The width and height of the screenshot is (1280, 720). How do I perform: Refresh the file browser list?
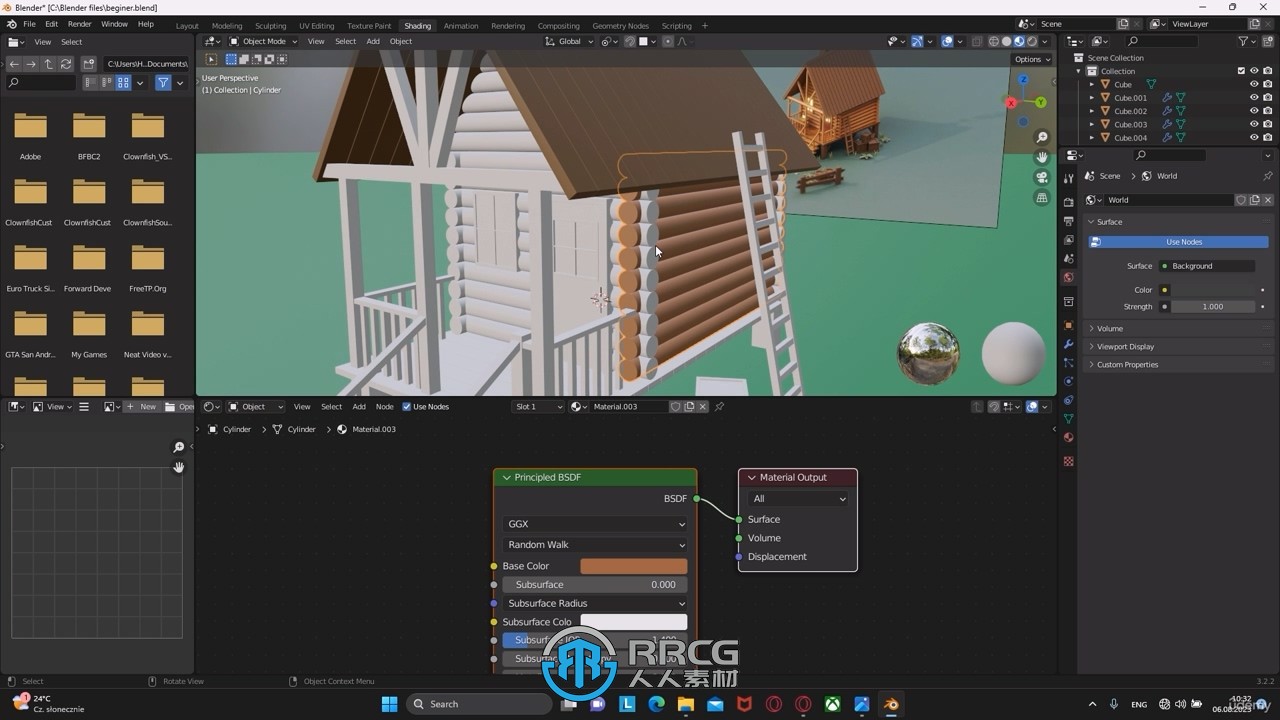tap(66, 64)
